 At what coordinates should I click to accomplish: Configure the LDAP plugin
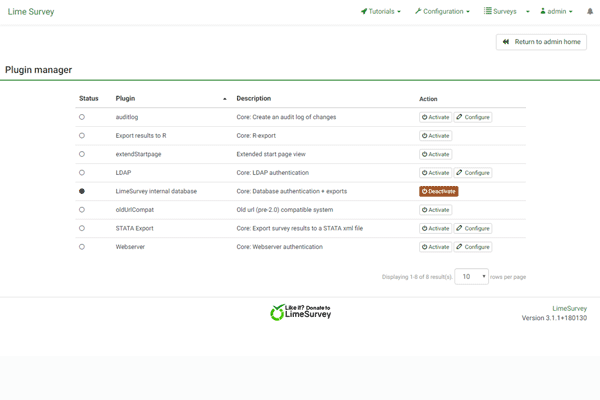coord(473,173)
